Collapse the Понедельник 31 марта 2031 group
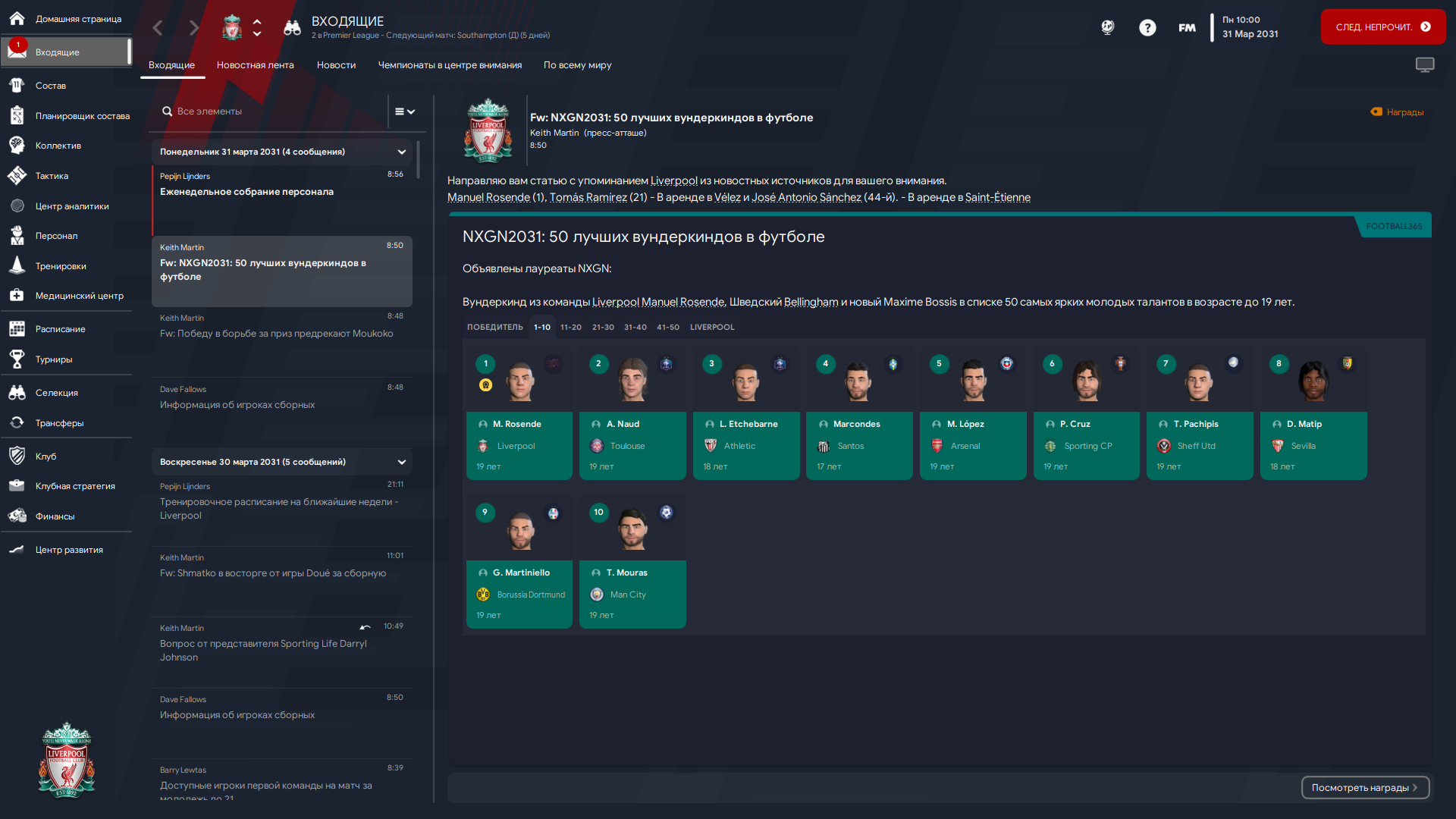 point(402,152)
